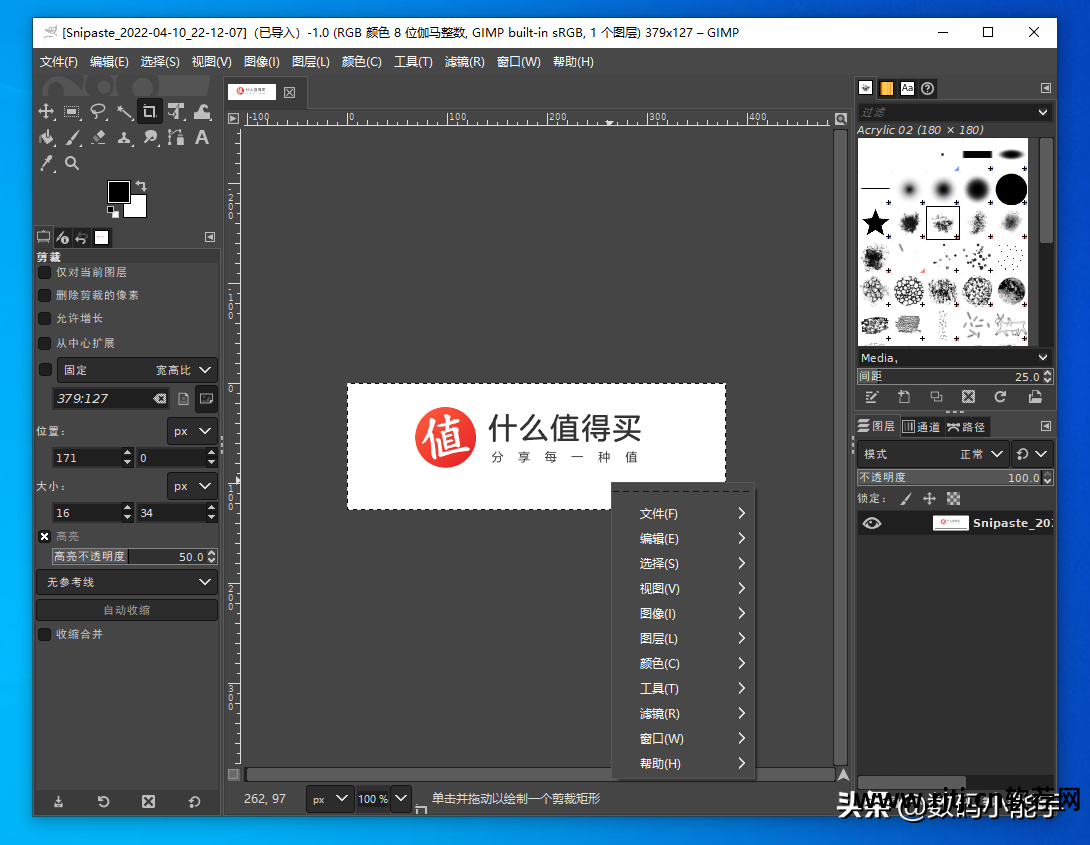Select the Paths tool
The image size is (1090, 845).
(x=176, y=138)
